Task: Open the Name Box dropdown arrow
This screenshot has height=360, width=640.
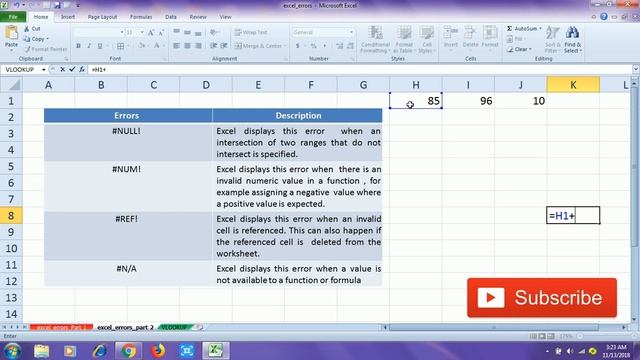Action: point(43,70)
